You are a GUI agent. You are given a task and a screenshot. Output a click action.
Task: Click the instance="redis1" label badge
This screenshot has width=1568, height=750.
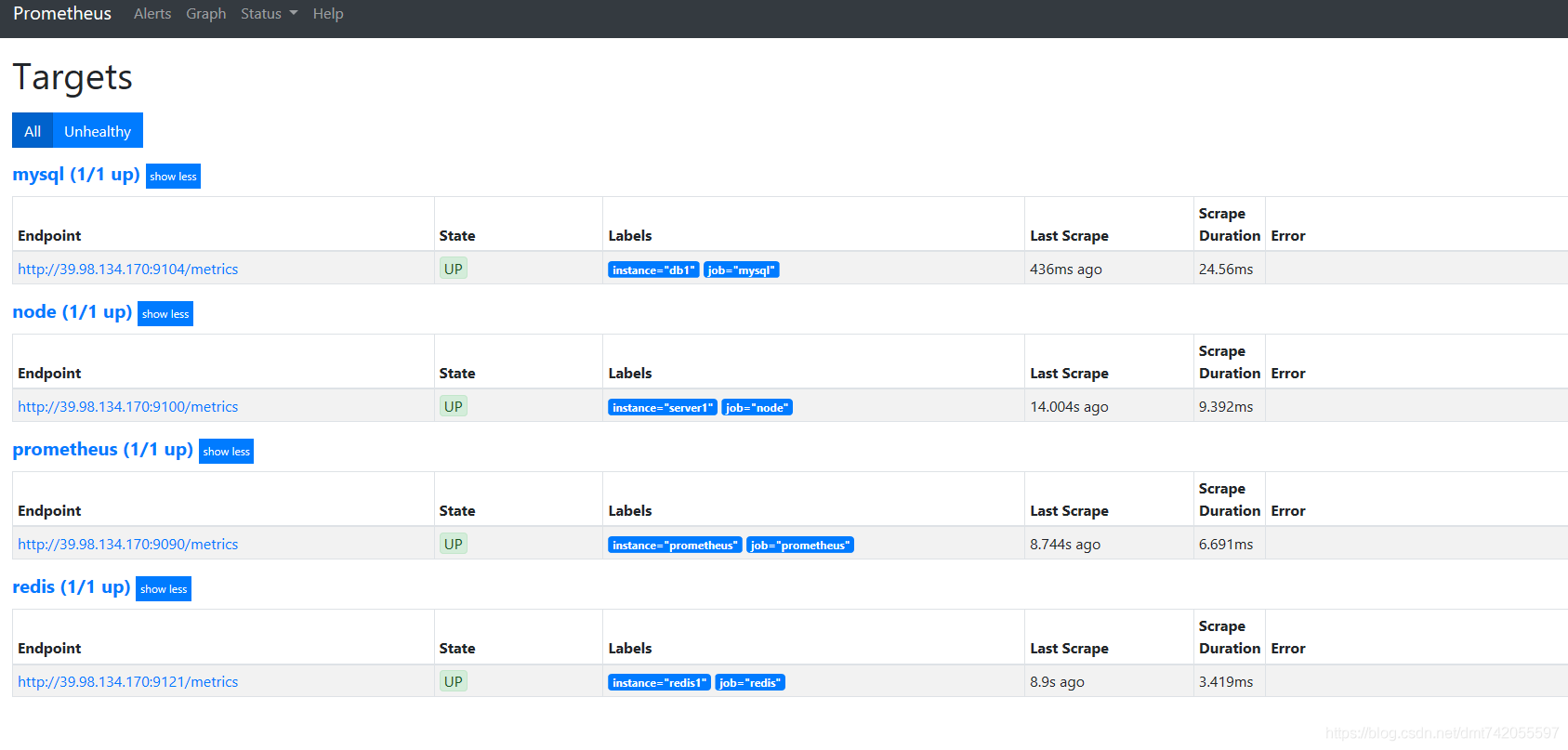pos(660,683)
